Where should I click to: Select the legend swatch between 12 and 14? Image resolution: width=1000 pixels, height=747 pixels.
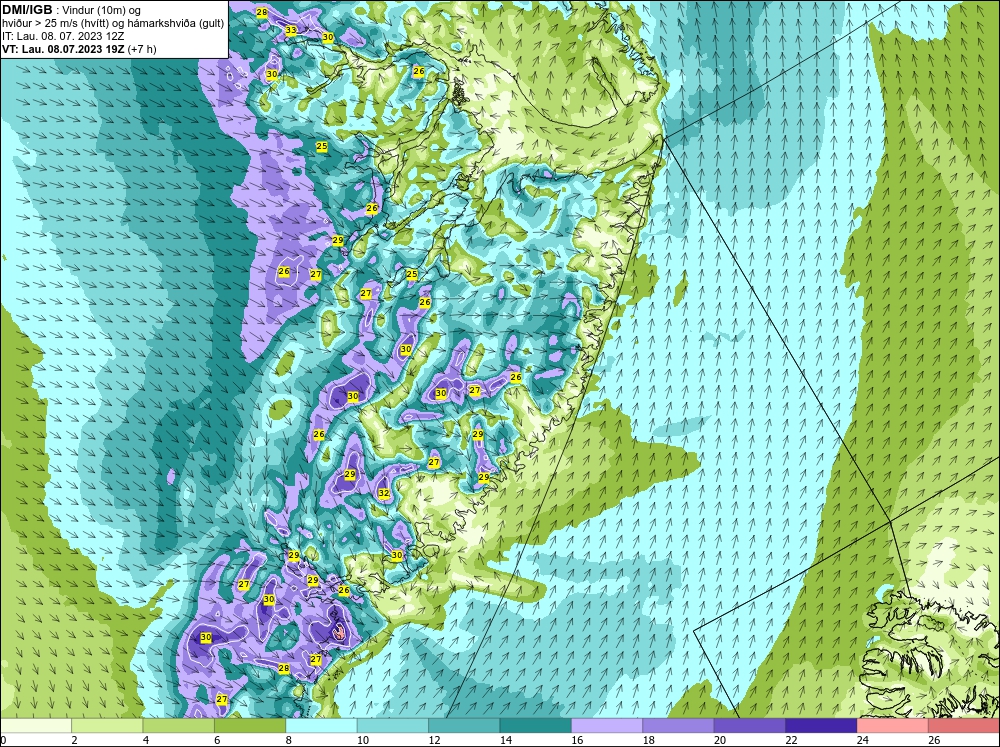click(x=464, y=726)
